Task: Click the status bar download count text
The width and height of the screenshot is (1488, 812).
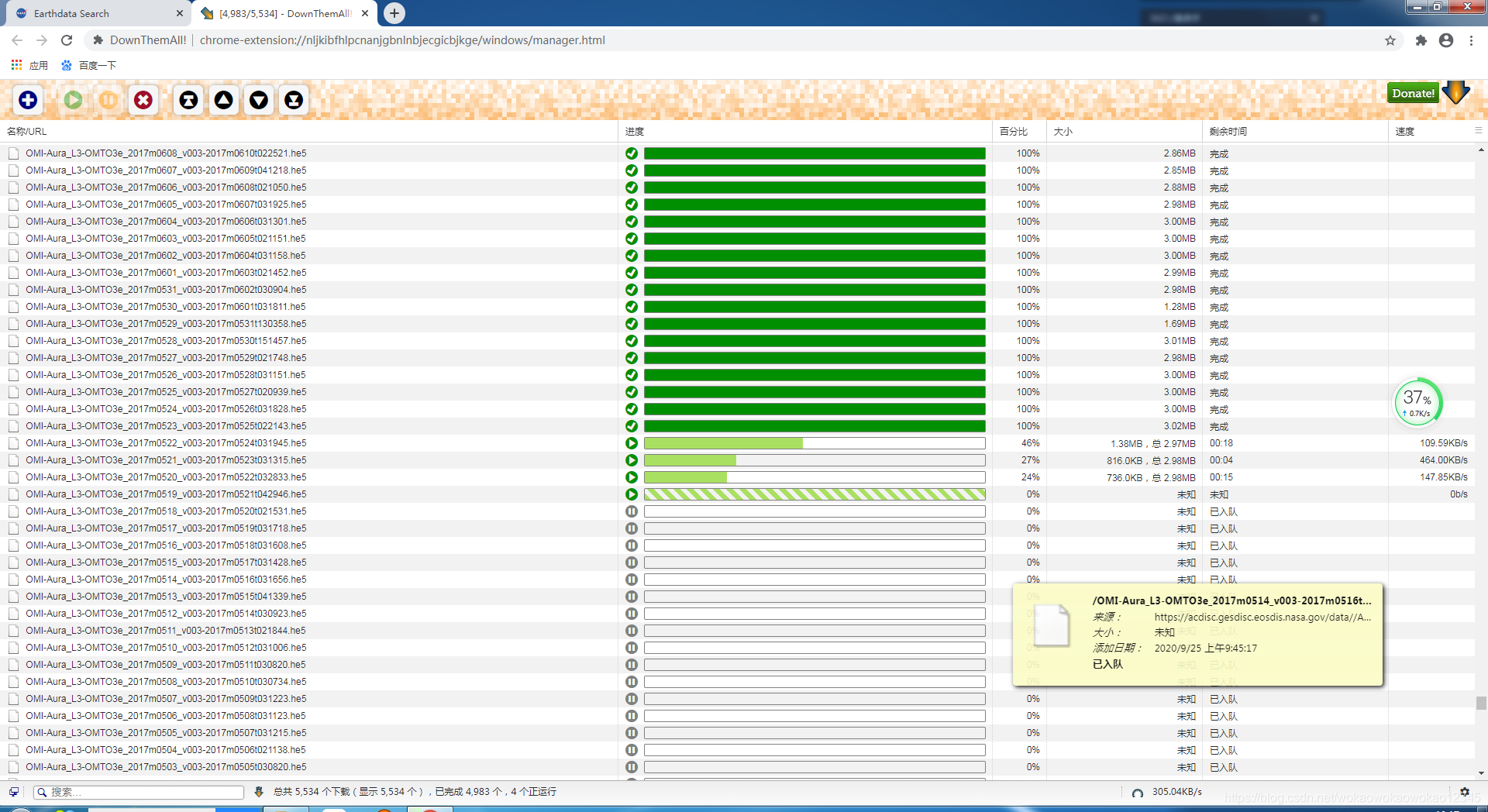Action: click(x=415, y=792)
